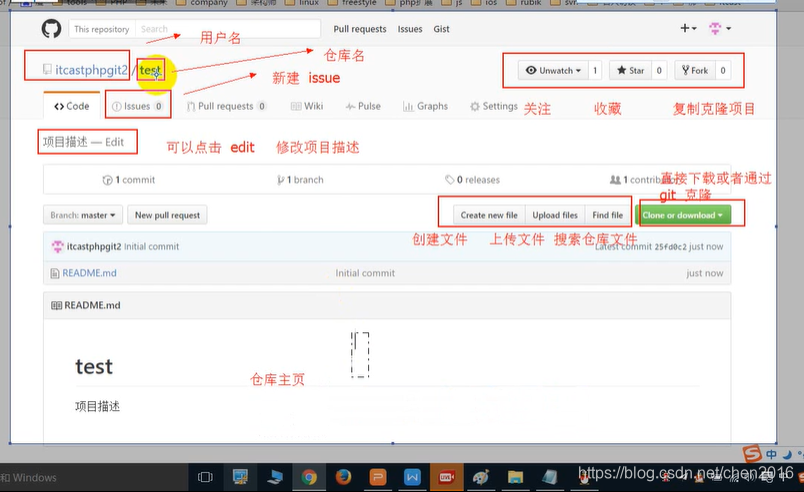Open Issues in top navigation
Screen dimensions: 804x492
pyautogui.click(x=410, y=29)
